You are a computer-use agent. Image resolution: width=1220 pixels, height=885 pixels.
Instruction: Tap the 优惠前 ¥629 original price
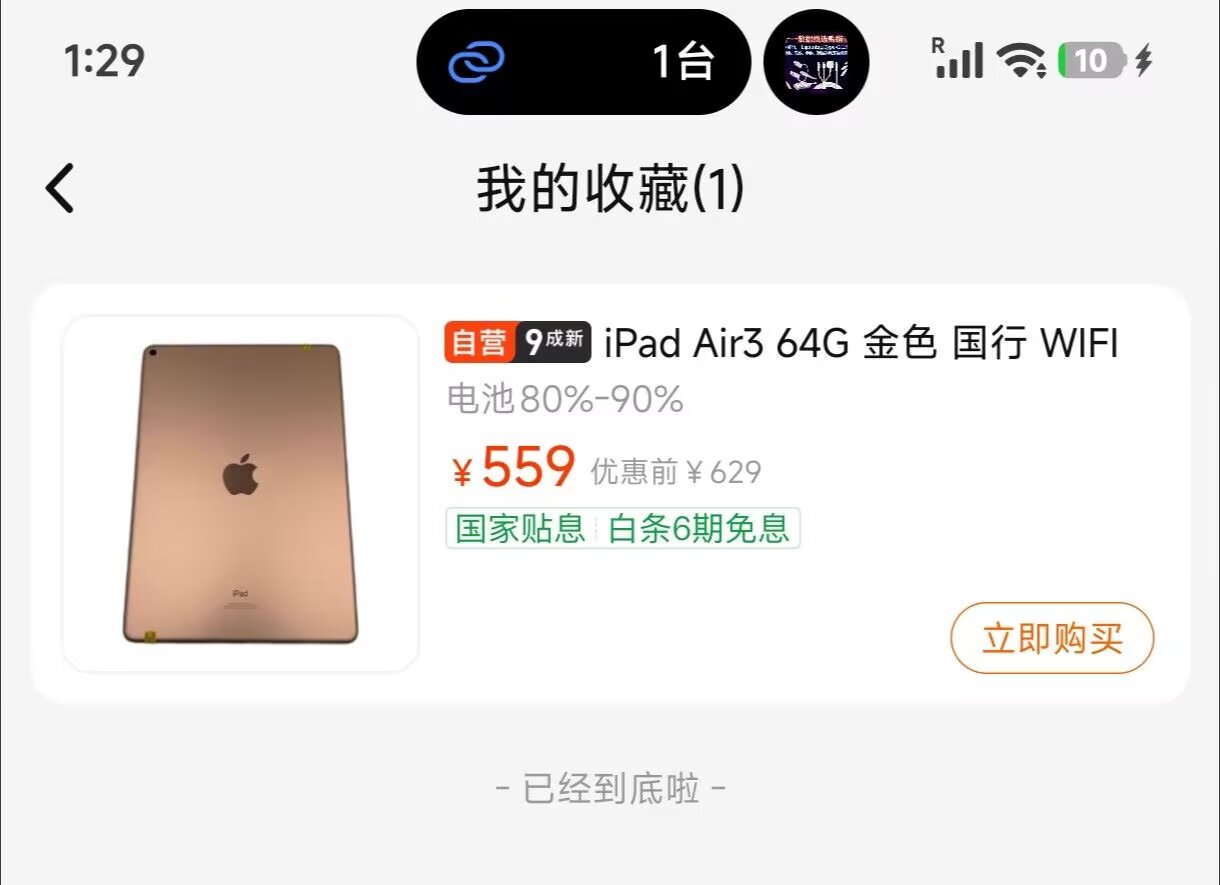(x=676, y=472)
